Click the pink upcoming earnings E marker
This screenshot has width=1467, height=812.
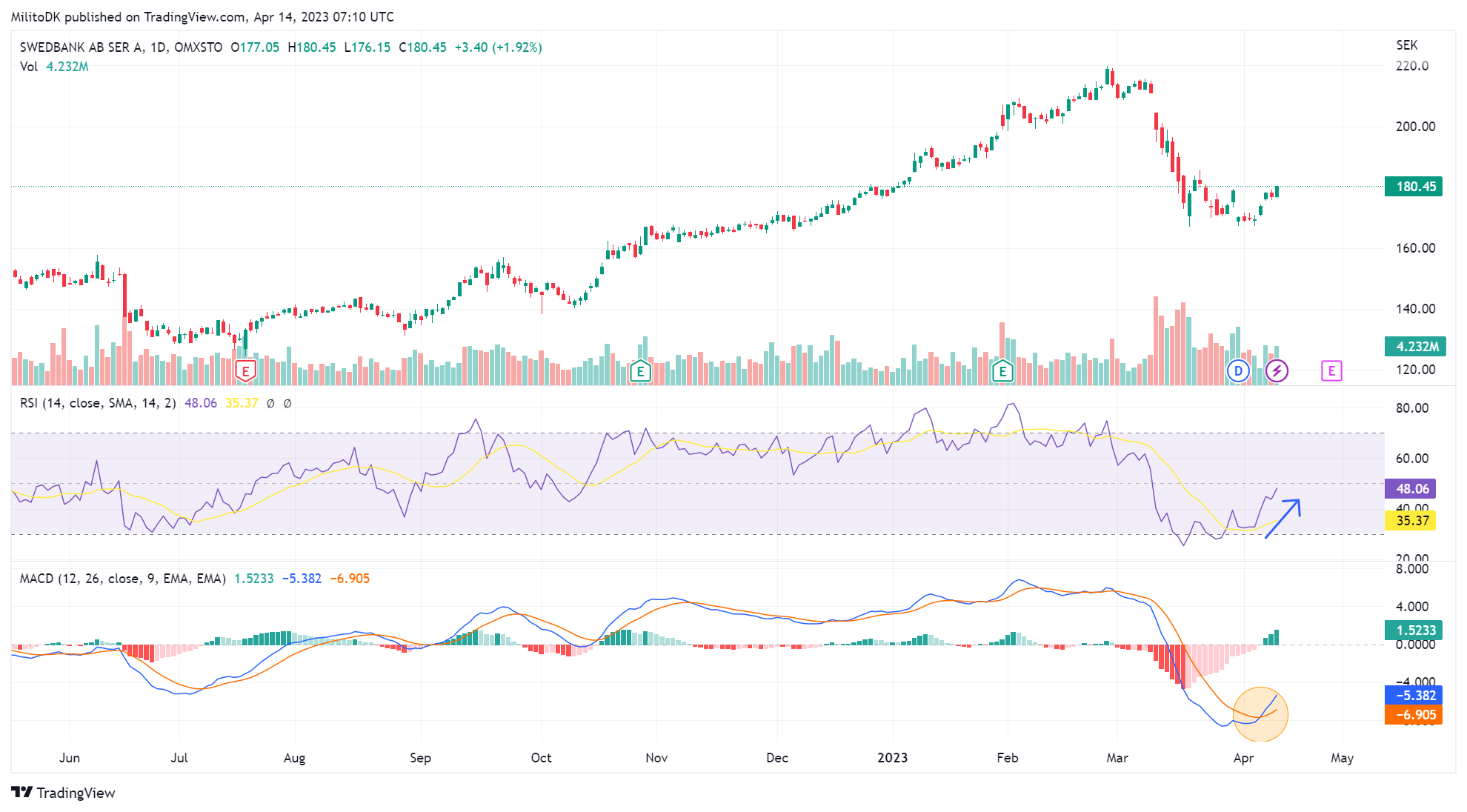click(1331, 371)
